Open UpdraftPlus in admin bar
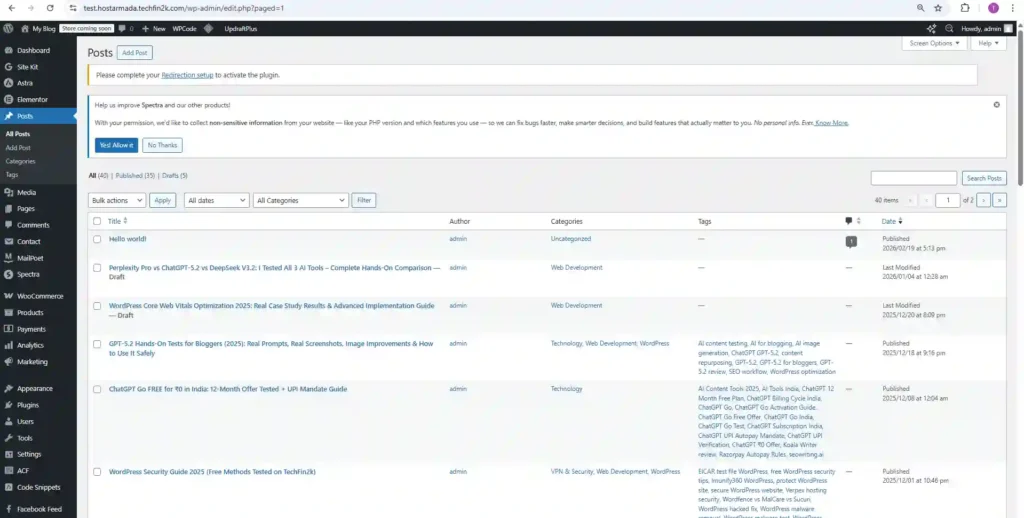This screenshot has width=1024, height=518. click(240, 29)
